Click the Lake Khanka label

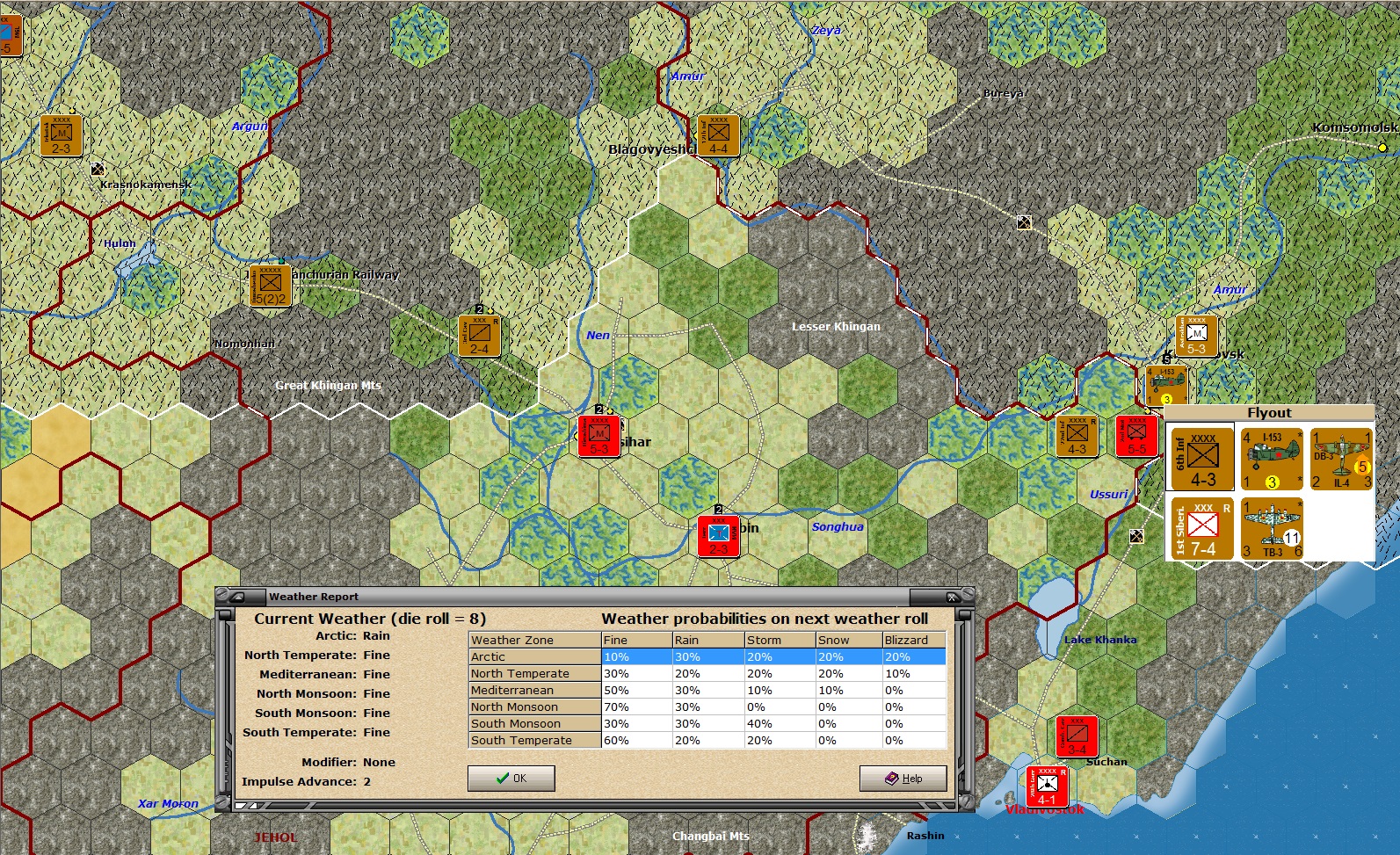pyautogui.click(x=1100, y=640)
